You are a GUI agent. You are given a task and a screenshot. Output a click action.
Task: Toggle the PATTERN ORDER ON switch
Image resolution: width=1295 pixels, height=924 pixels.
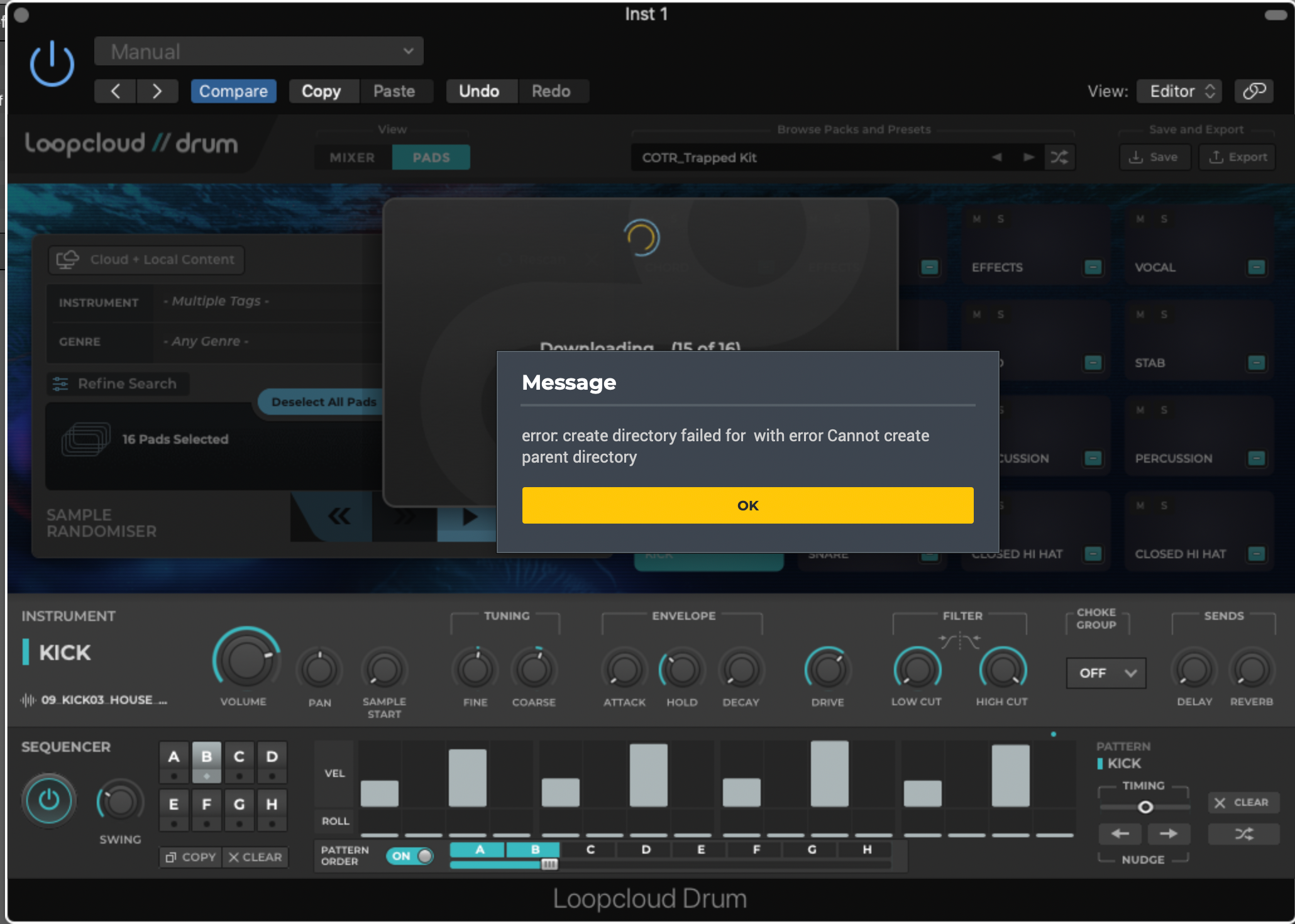click(411, 856)
